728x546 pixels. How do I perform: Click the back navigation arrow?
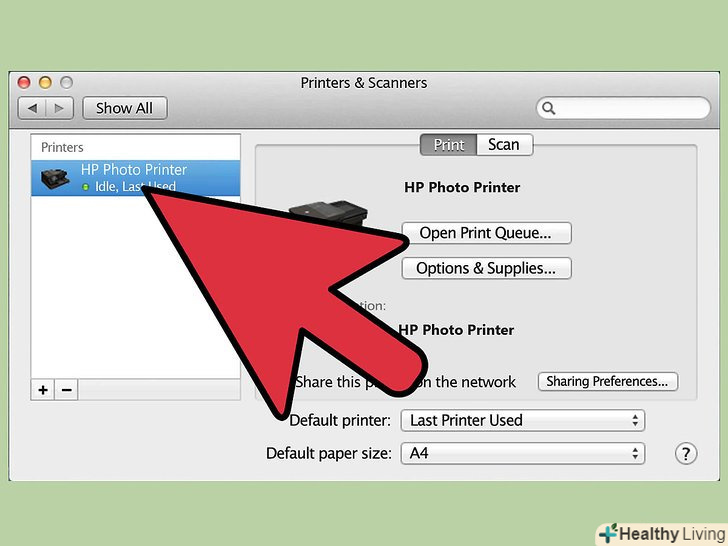click(x=32, y=108)
